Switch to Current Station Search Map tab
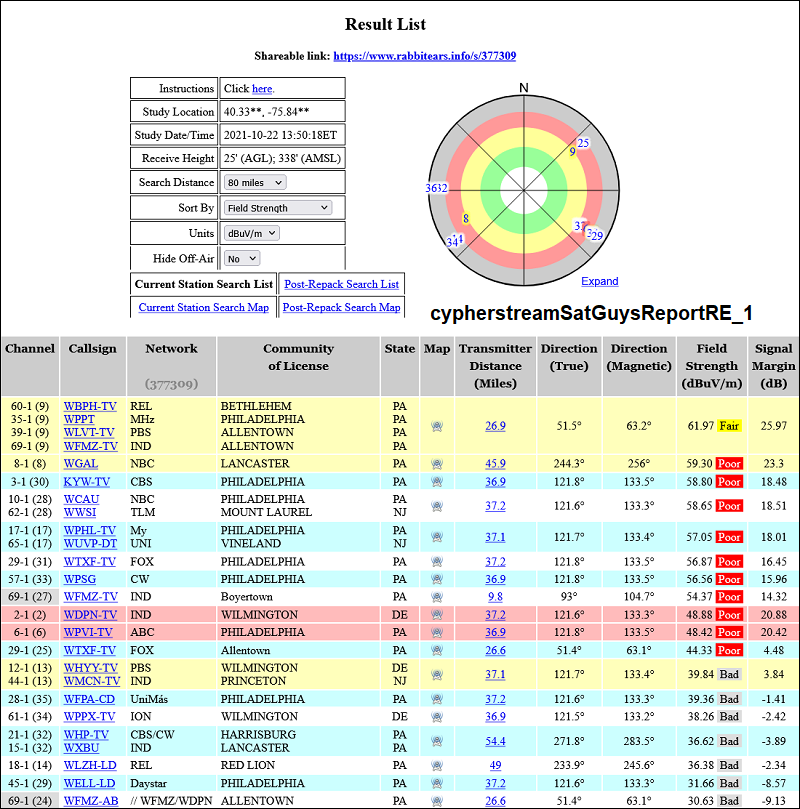The width and height of the screenshot is (800, 809). click(x=204, y=308)
